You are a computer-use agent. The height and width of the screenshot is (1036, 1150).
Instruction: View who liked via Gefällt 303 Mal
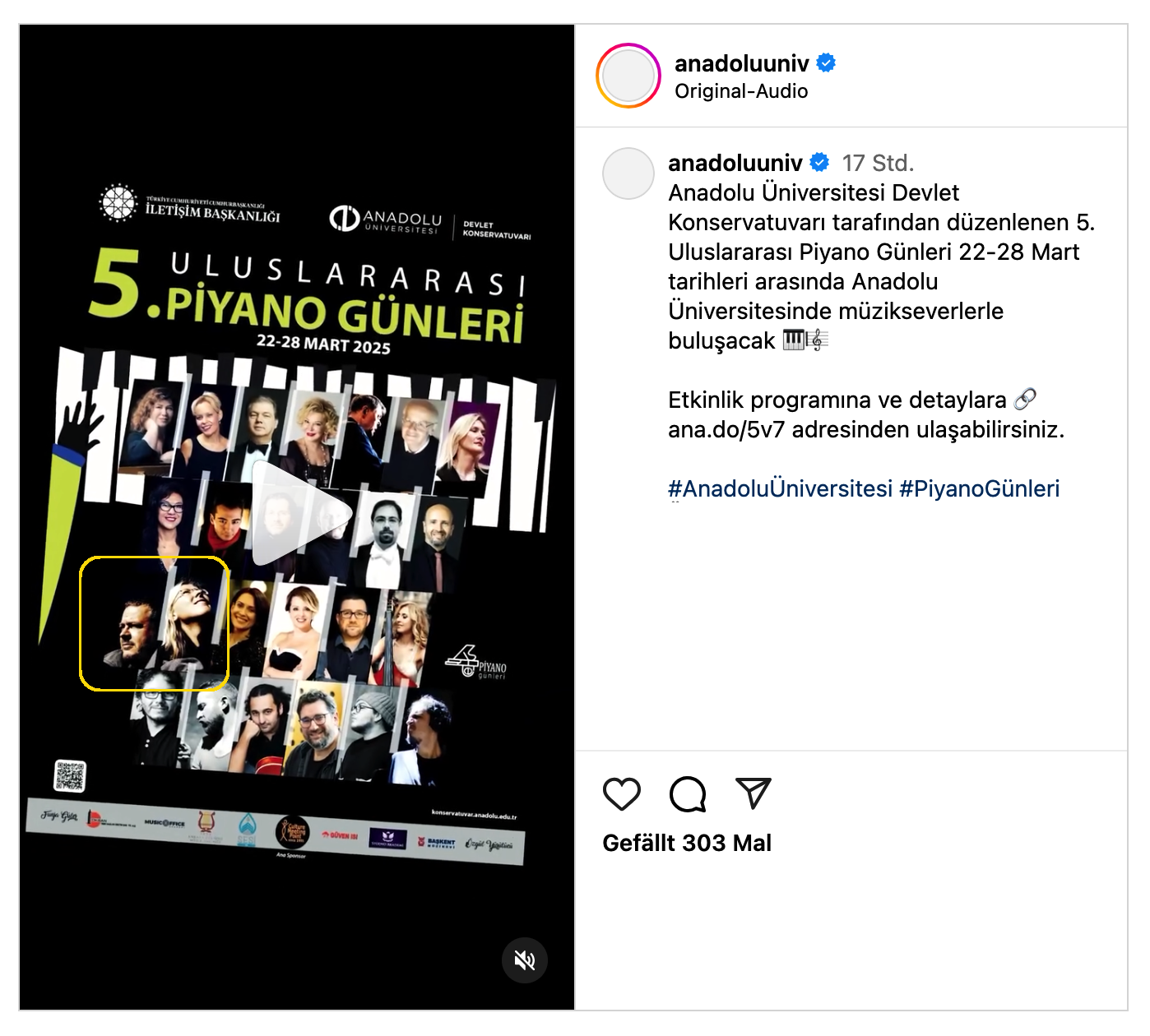(687, 843)
